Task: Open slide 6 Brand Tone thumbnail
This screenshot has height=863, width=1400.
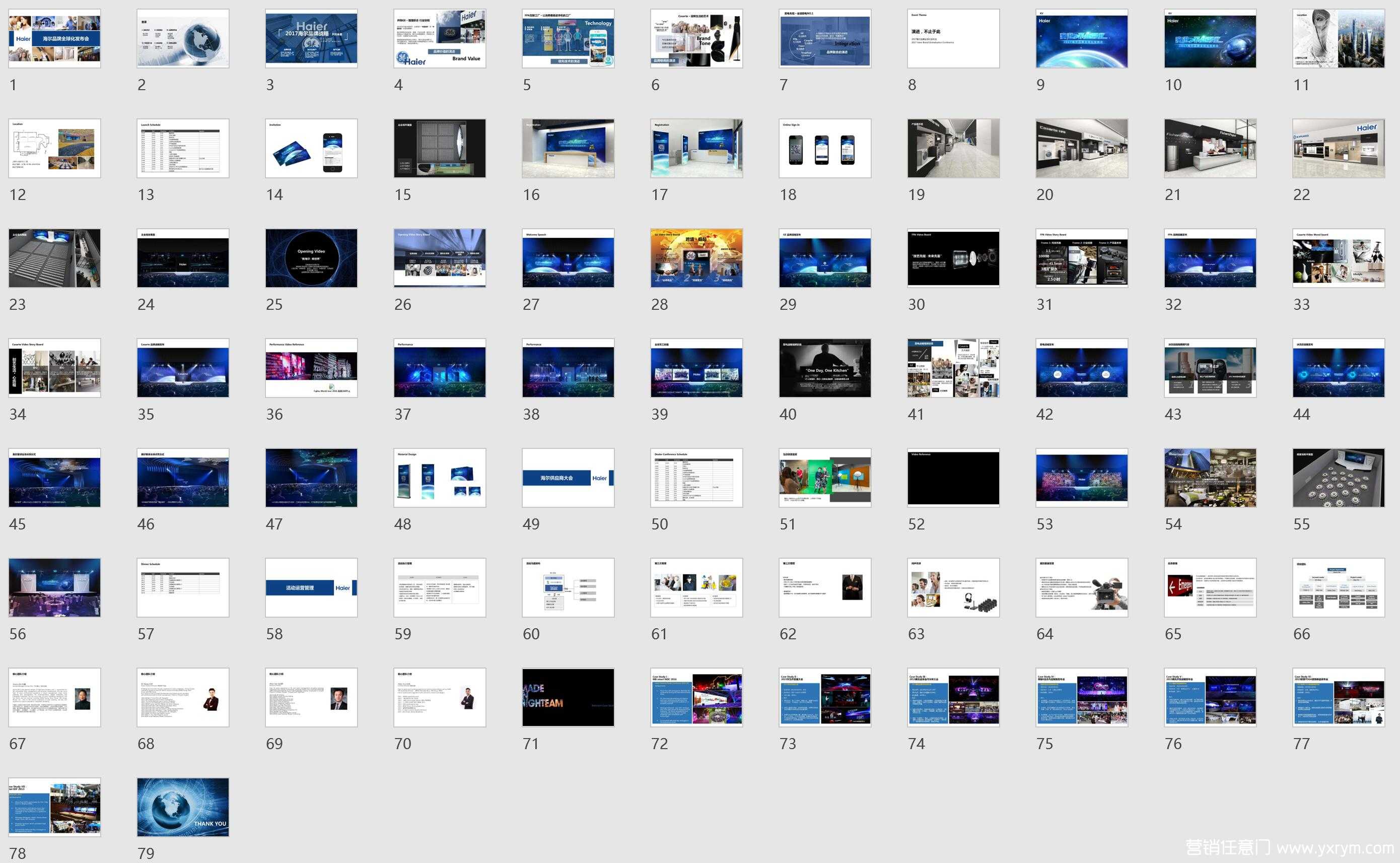Action: coord(696,38)
